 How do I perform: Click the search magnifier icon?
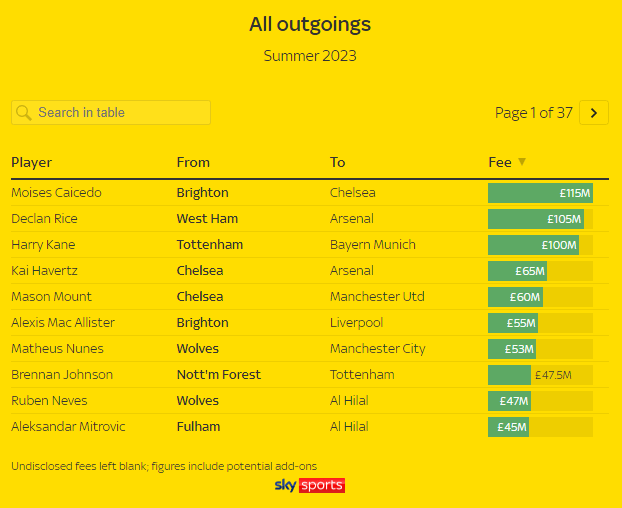tap(24, 113)
